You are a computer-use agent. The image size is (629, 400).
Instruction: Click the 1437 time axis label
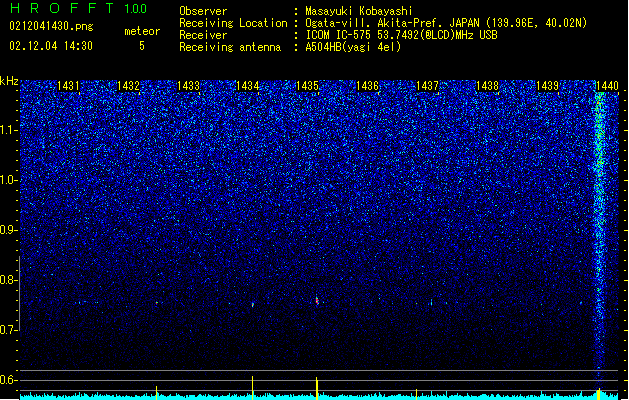[x=427, y=86]
